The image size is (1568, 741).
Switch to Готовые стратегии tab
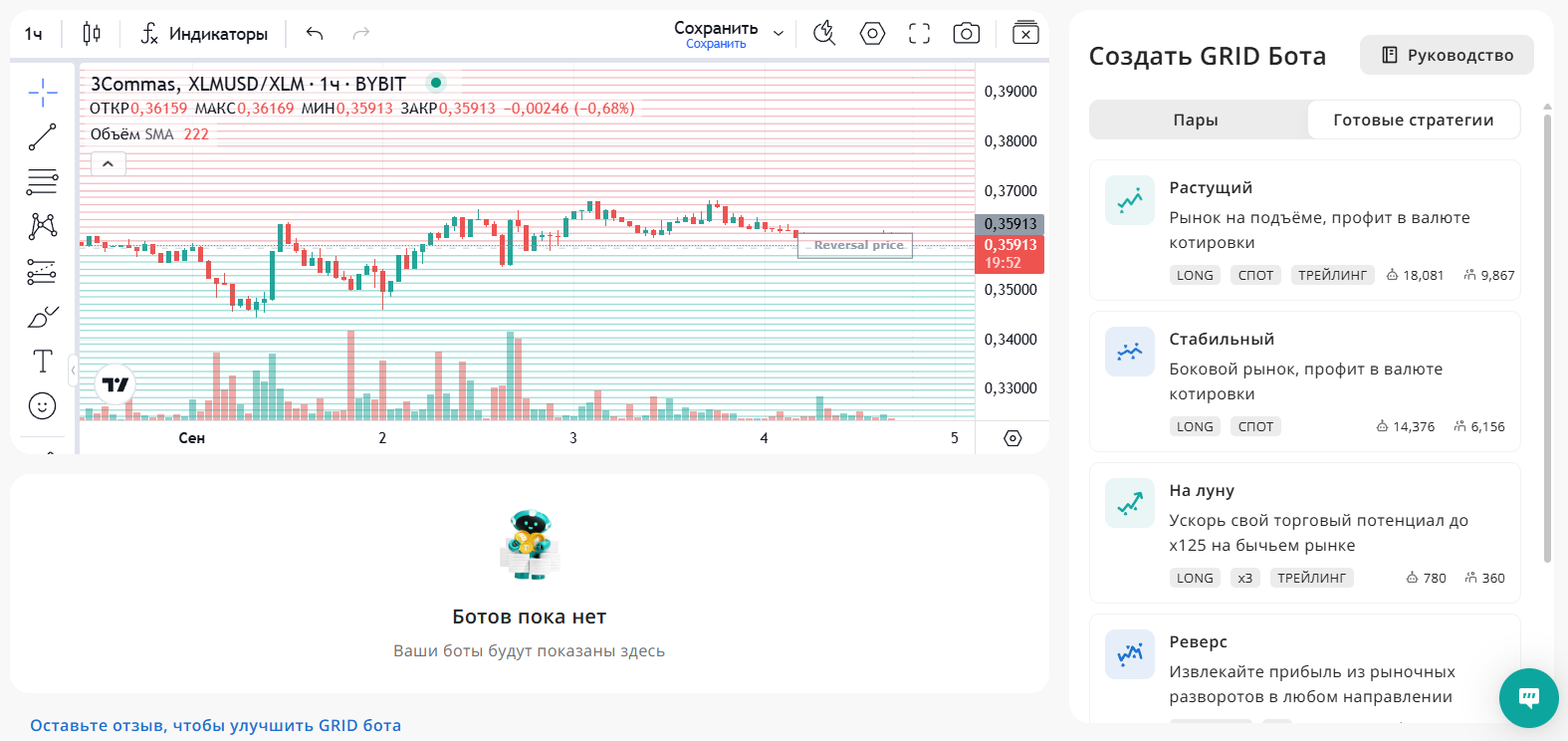point(1413,120)
